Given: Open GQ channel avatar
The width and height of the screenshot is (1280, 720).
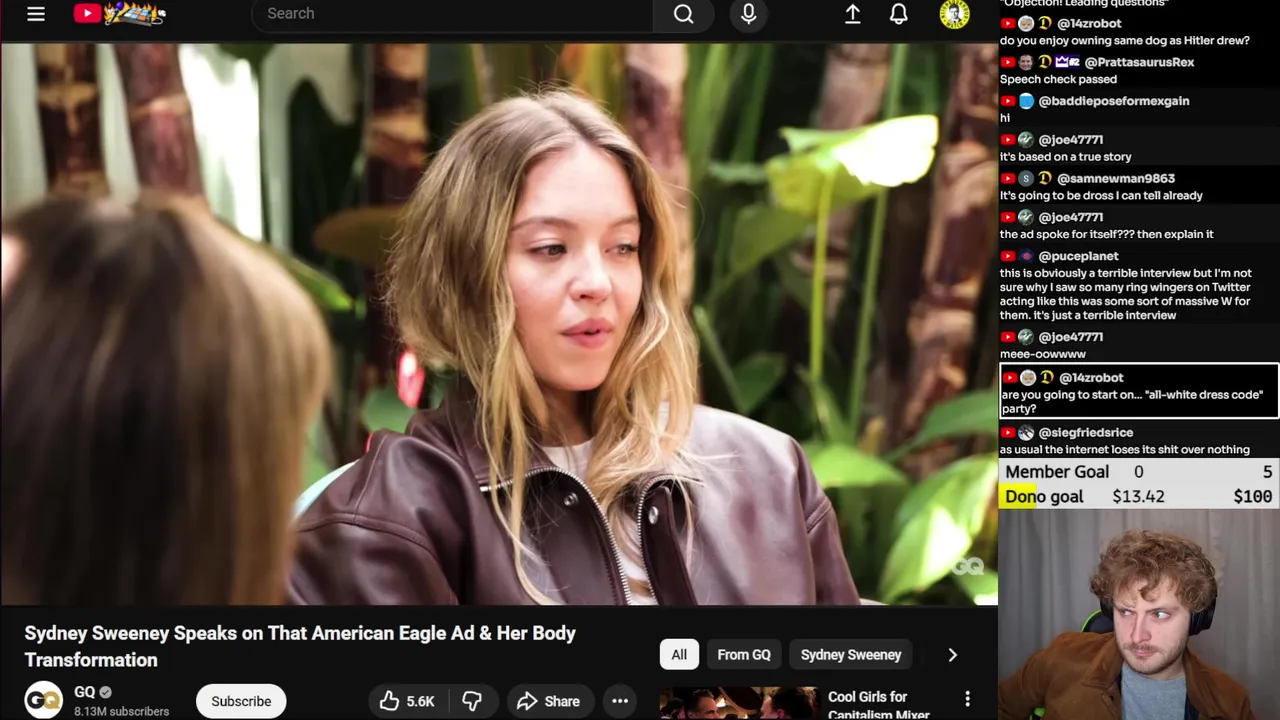Looking at the screenshot, I should (x=43, y=700).
